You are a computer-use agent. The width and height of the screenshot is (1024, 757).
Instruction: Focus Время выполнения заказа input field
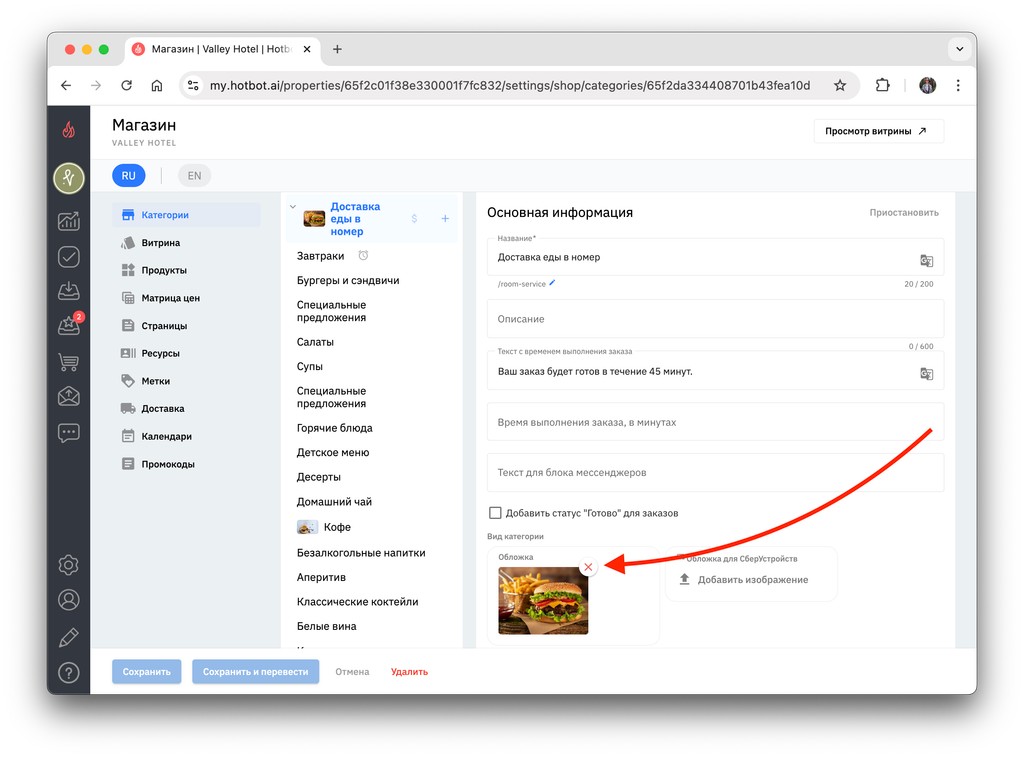click(x=715, y=422)
